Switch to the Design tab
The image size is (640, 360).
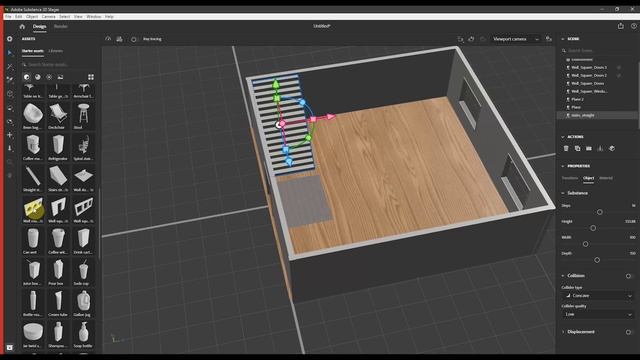point(40,27)
